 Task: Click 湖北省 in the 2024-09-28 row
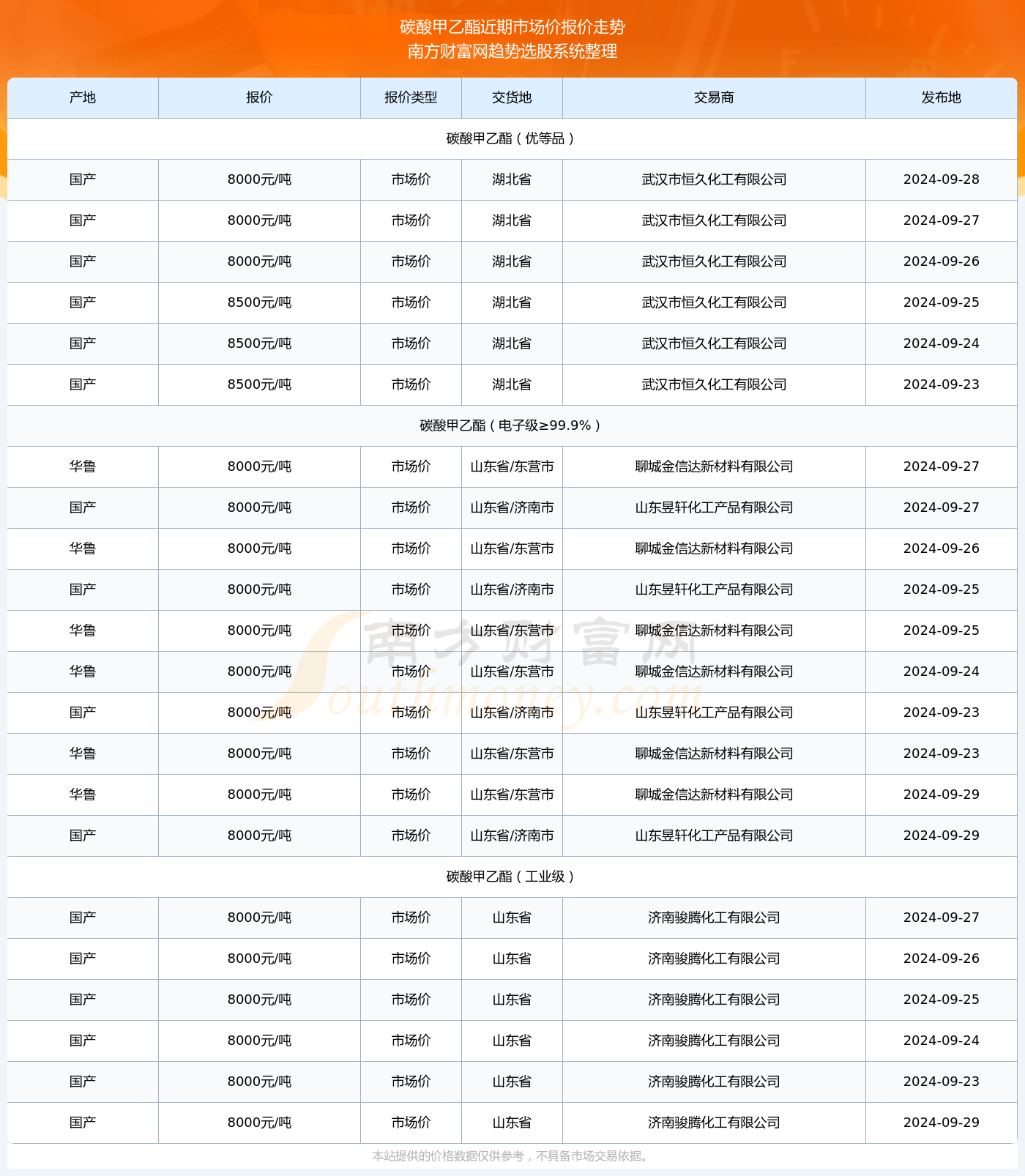512,179
